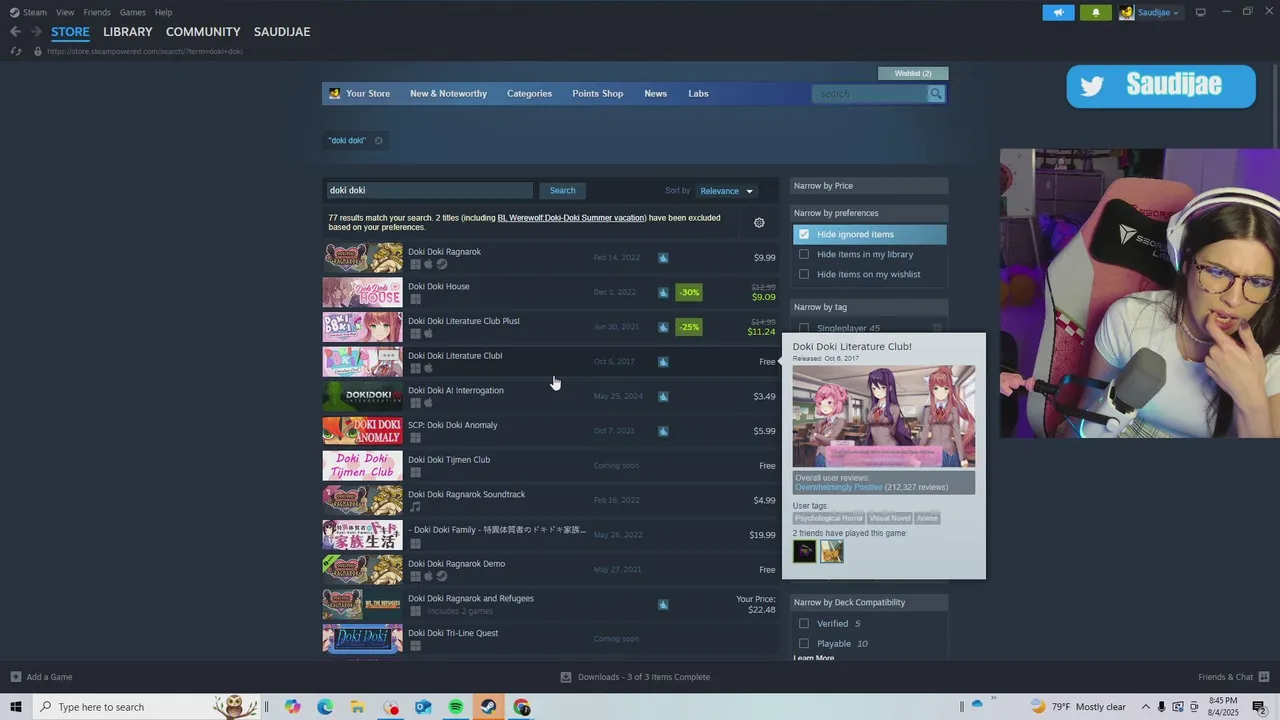Image resolution: width=1280 pixels, height=720 pixels.
Task: Reload the store page
Action: click(x=15, y=51)
